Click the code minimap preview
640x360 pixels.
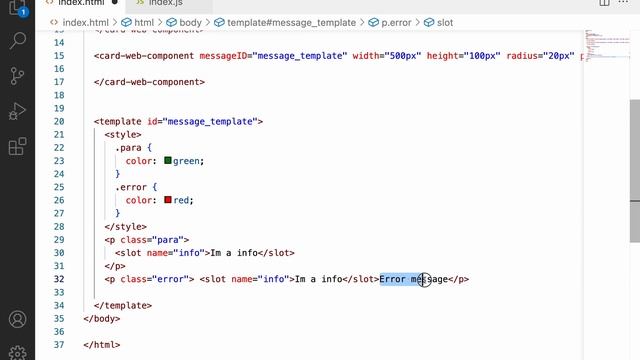(x=606, y=46)
